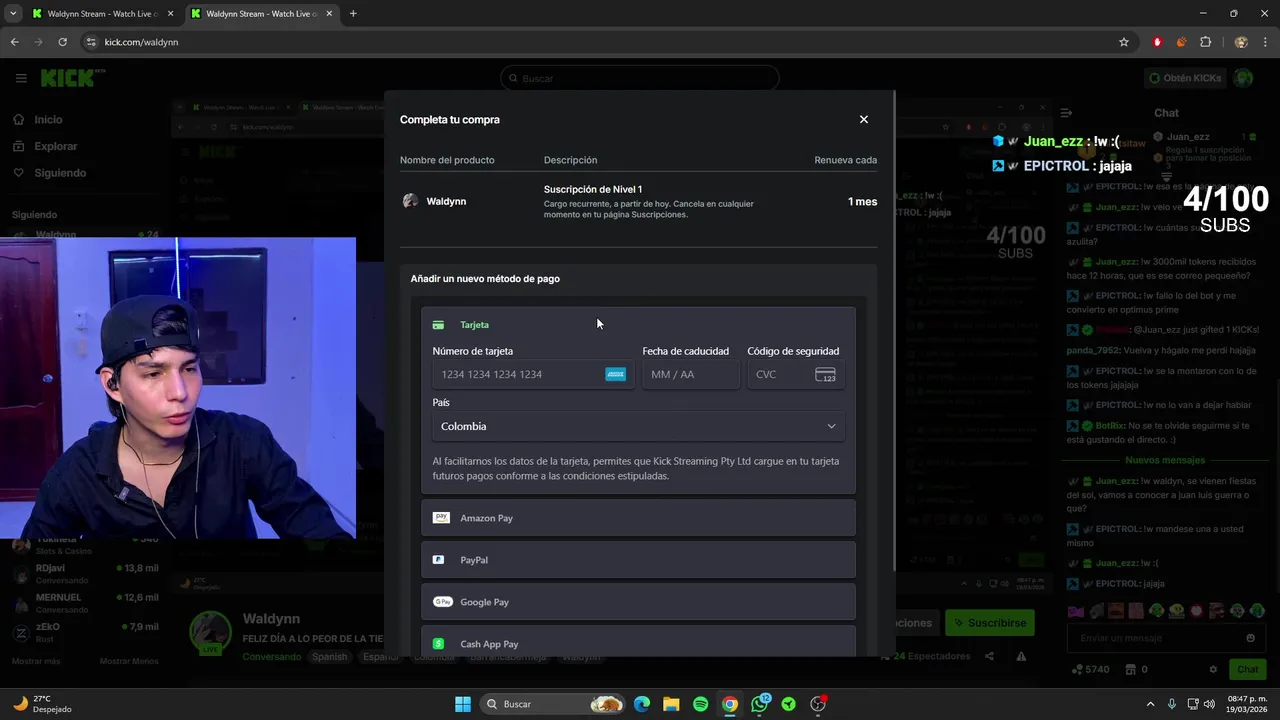
Task: Open the Kick user profile avatar
Action: 1243,78
